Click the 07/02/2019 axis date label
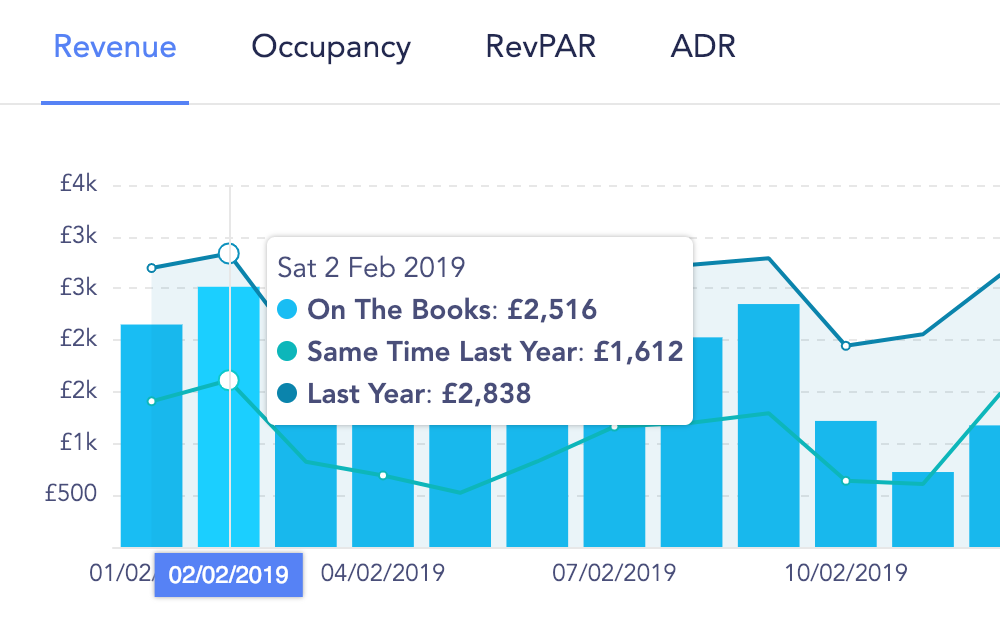Viewport: 1000px width, 628px height. click(x=614, y=573)
